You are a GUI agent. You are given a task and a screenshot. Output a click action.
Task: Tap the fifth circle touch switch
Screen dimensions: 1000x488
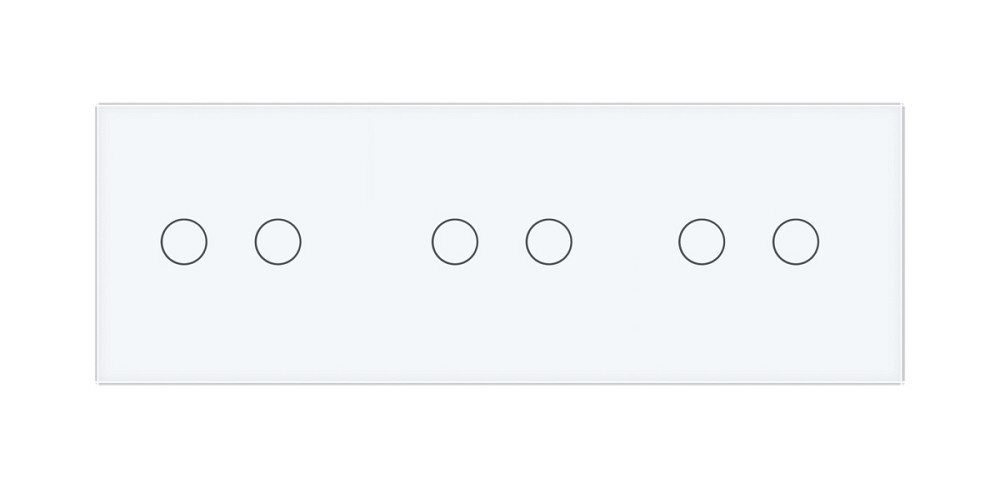pos(701,242)
